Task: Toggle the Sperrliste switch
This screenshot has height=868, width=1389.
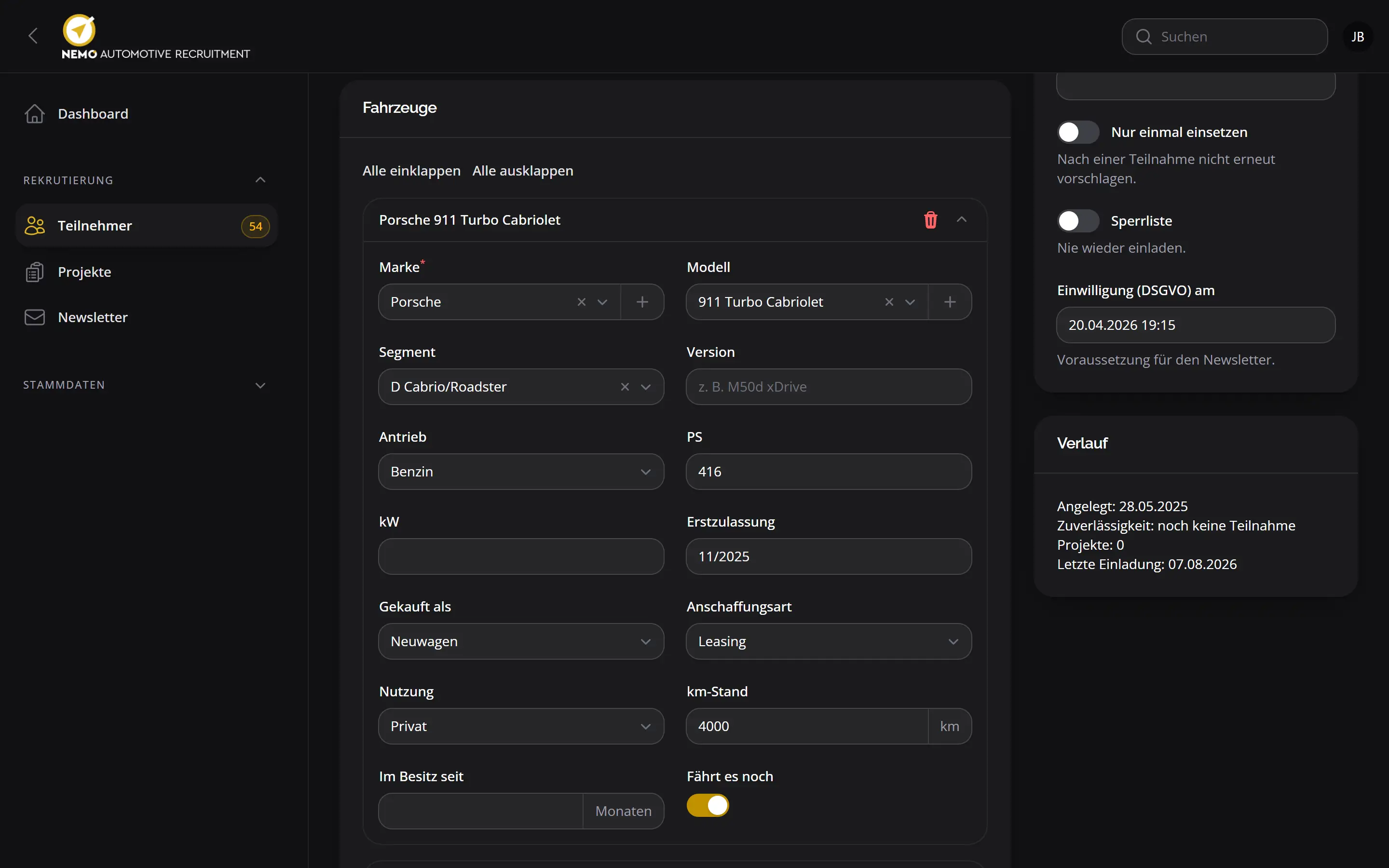Action: click(1078, 221)
